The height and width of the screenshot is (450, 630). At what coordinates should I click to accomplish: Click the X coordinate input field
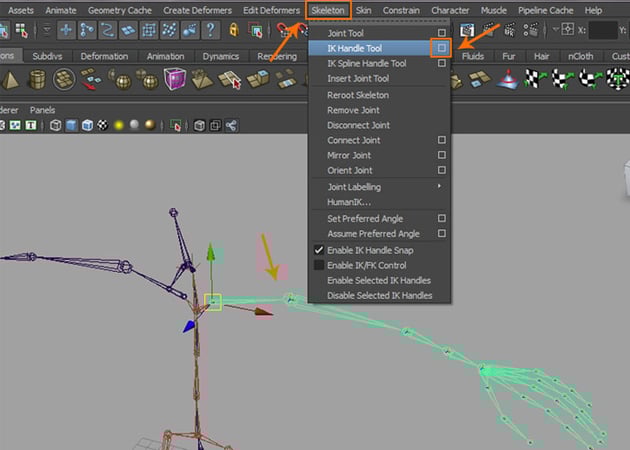click(x=602, y=31)
